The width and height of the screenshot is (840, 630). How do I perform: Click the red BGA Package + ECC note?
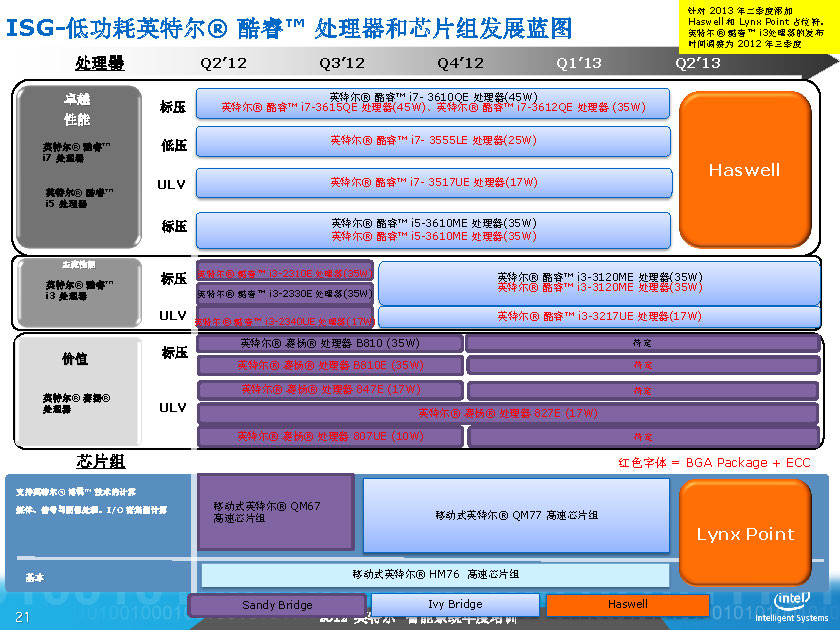point(714,462)
